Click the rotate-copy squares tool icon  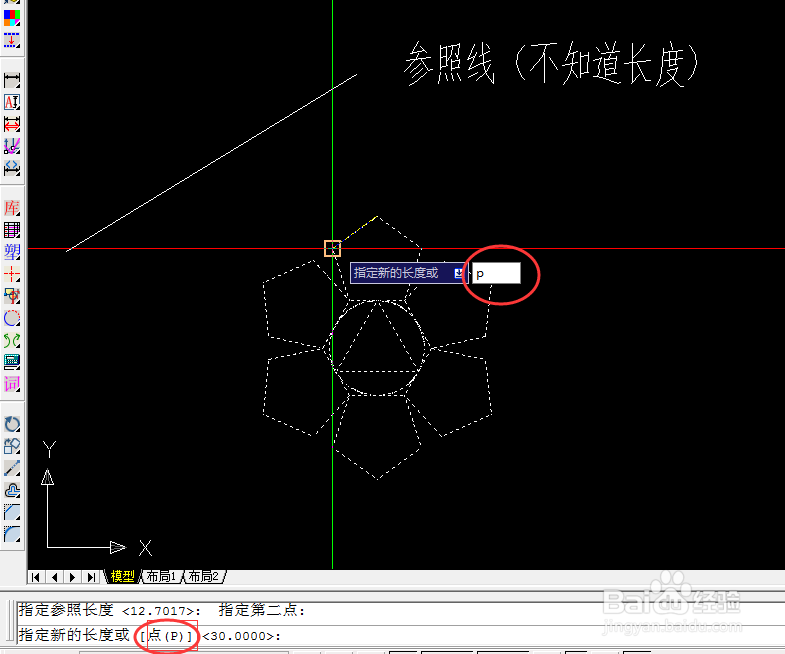pyautogui.click(x=12, y=446)
